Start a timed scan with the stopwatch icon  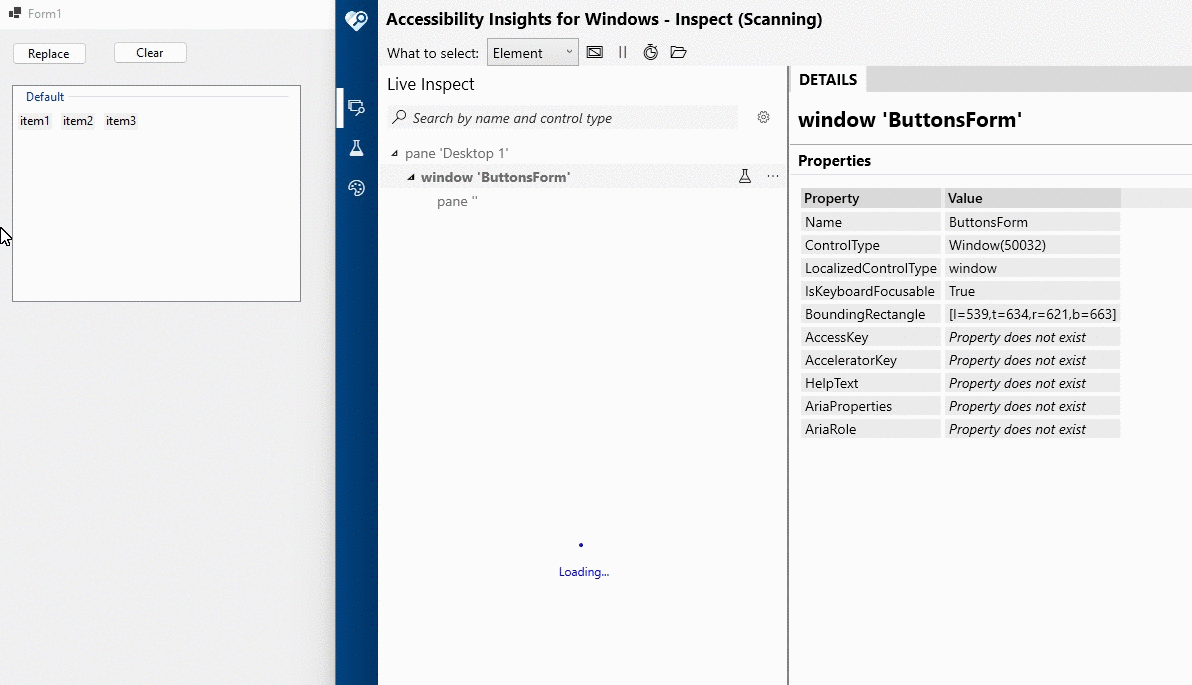tap(651, 52)
